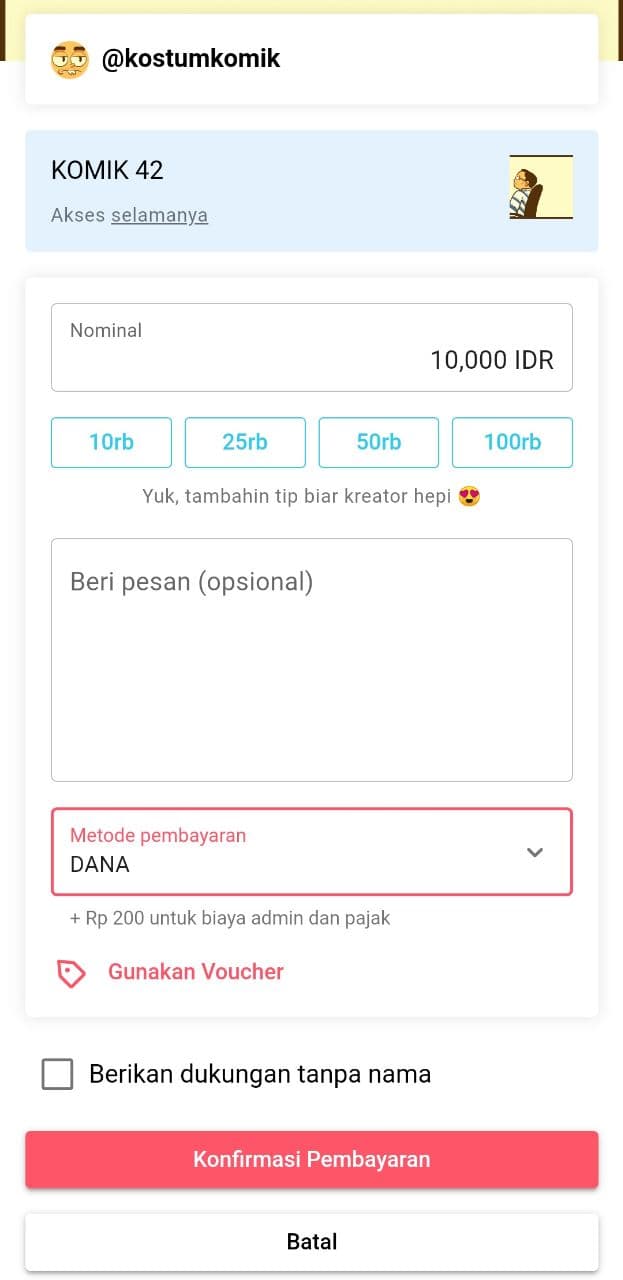This screenshot has width=623, height=1280.
Task: Choose the 100rb tip amount
Action: [512, 442]
